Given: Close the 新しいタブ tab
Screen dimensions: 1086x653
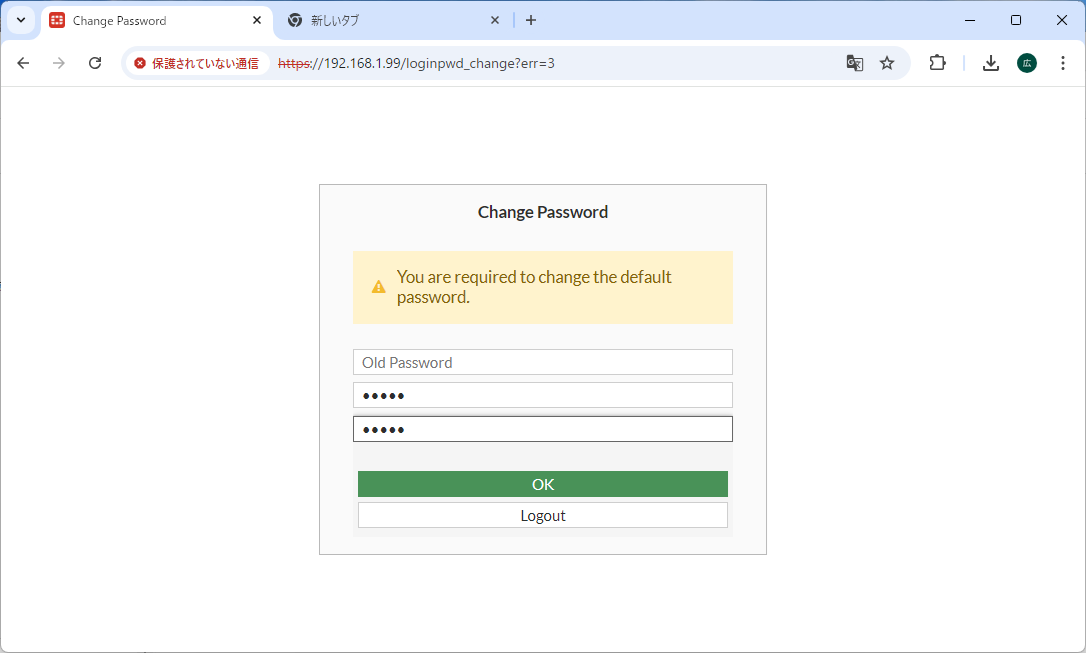Looking at the screenshot, I should [495, 21].
